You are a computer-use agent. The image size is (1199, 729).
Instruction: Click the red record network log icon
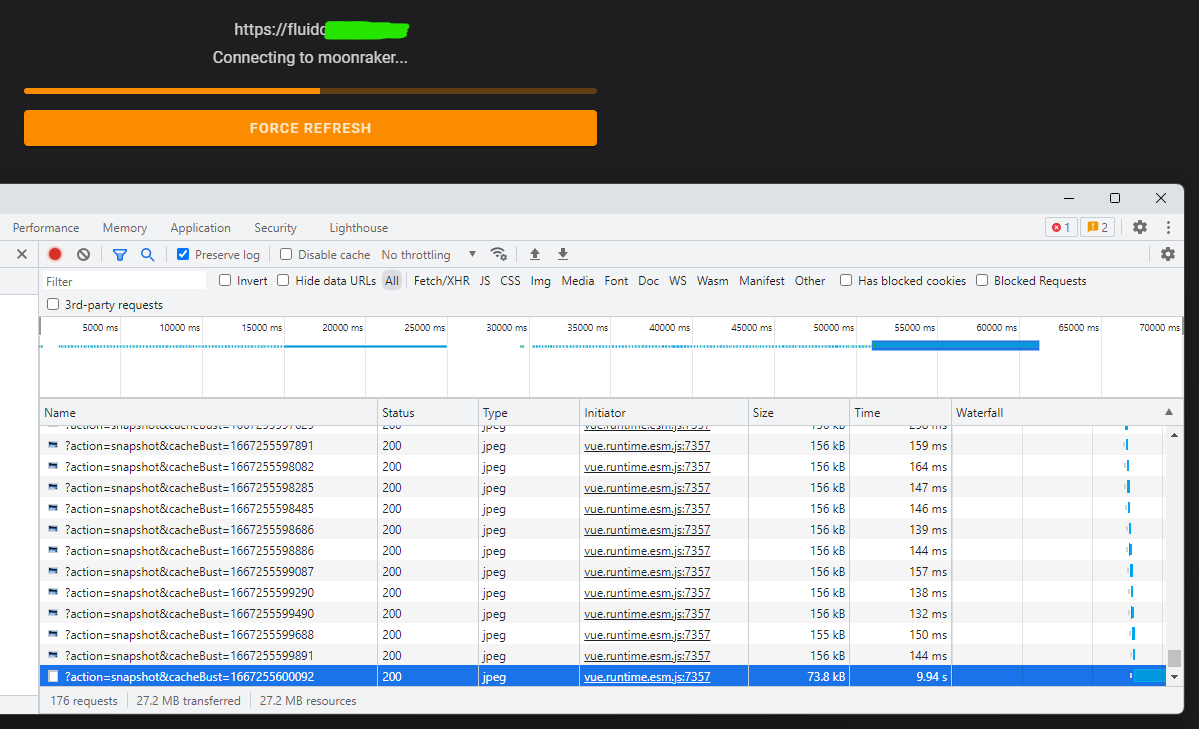(55, 255)
